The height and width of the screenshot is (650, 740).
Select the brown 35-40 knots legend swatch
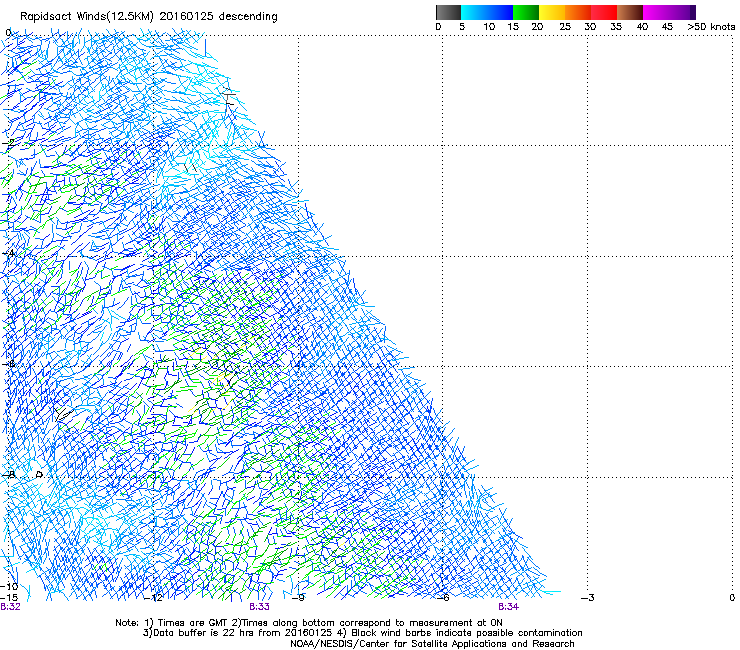click(630, 12)
